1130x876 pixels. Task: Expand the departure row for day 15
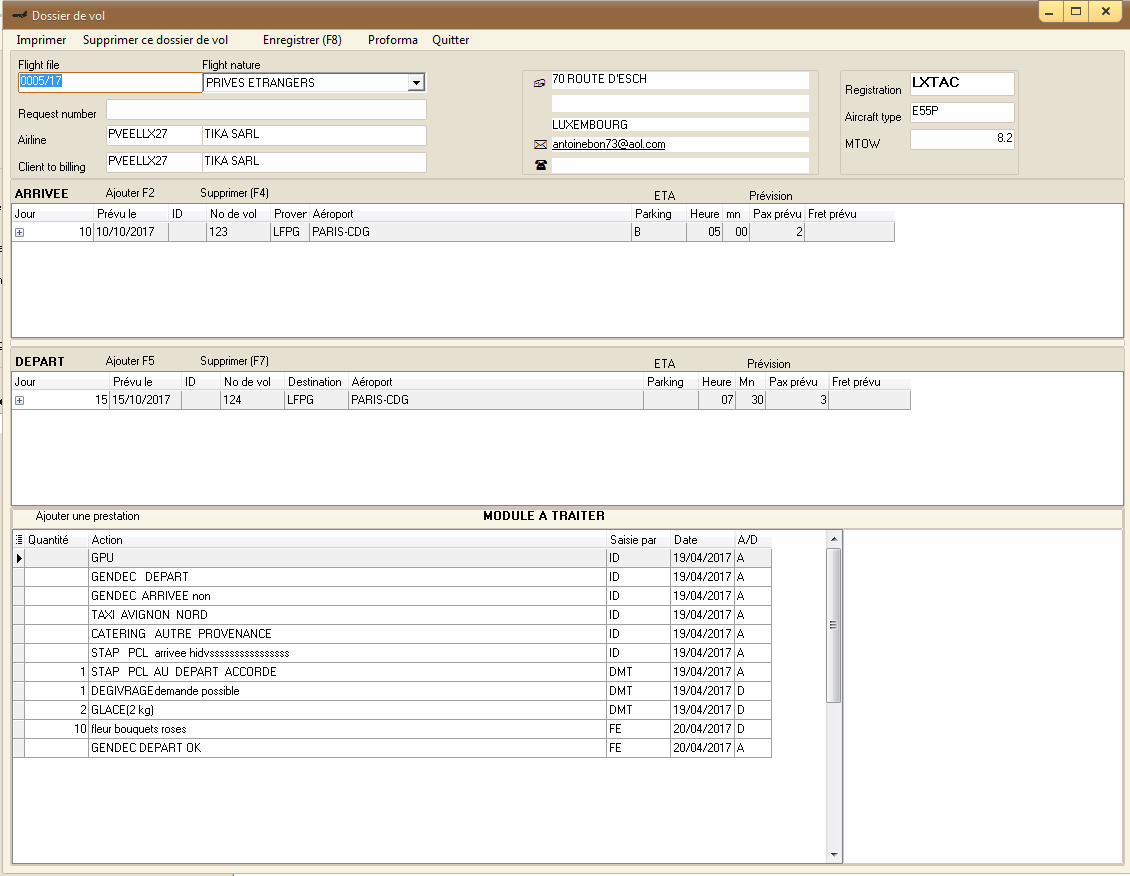point(19,401)
